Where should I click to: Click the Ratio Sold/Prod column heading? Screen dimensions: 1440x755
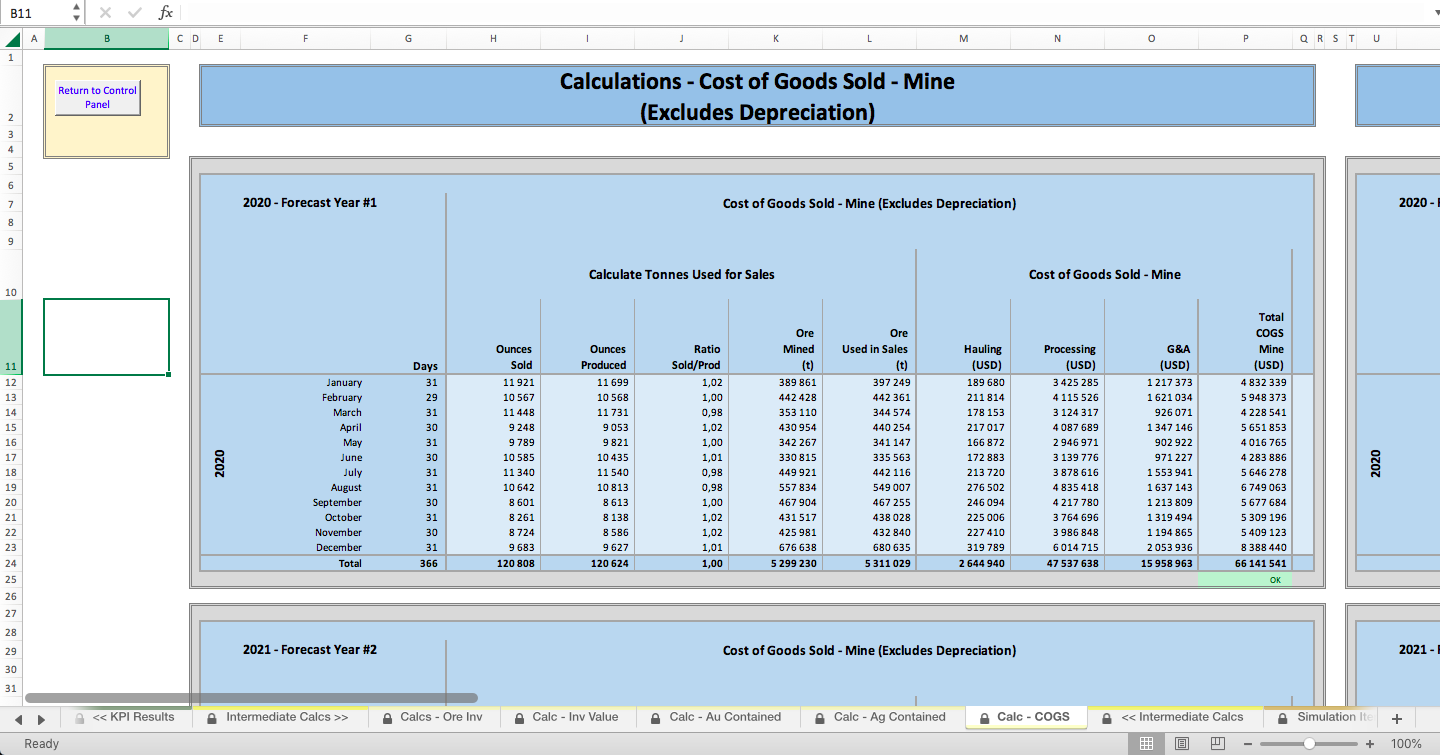696,357
